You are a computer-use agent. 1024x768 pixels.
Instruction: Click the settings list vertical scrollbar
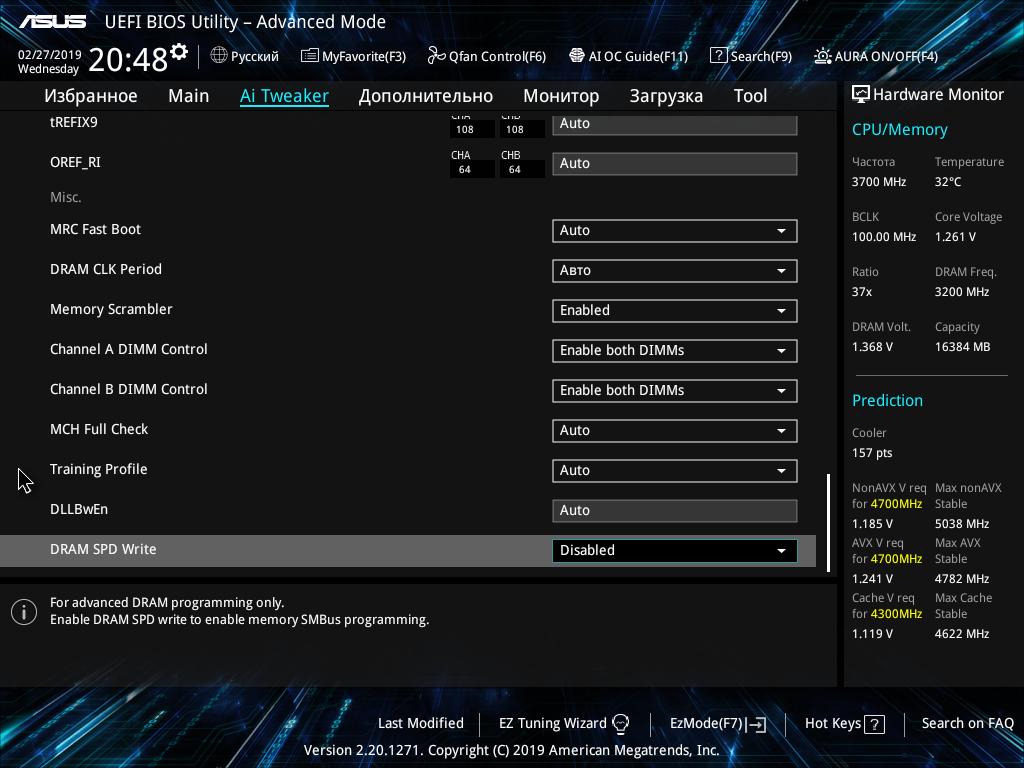828,522
